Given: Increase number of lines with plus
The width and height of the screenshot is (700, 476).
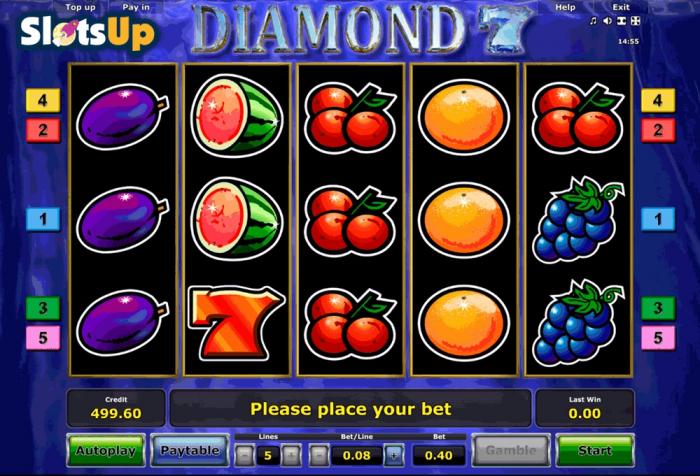Looking at the screenshot, I should pyautogui.click(x=292, y=455).
